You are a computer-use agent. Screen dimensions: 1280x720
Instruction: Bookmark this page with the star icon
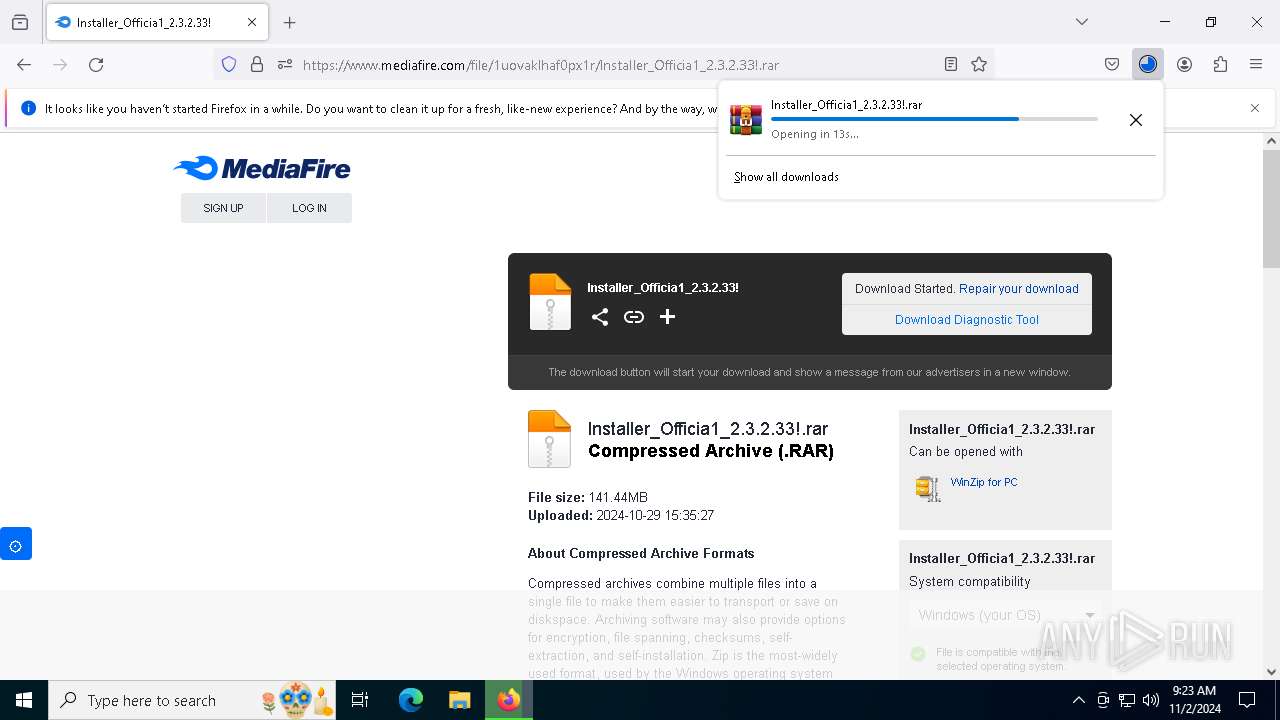pos(979,64)
